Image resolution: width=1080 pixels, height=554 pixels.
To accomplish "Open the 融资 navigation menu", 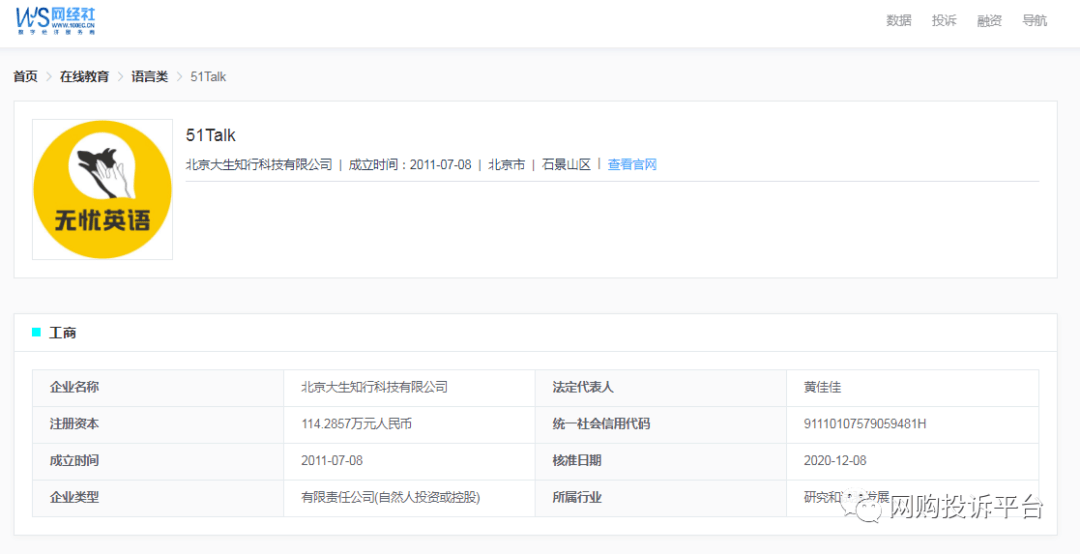I will (x=989, y=21).
